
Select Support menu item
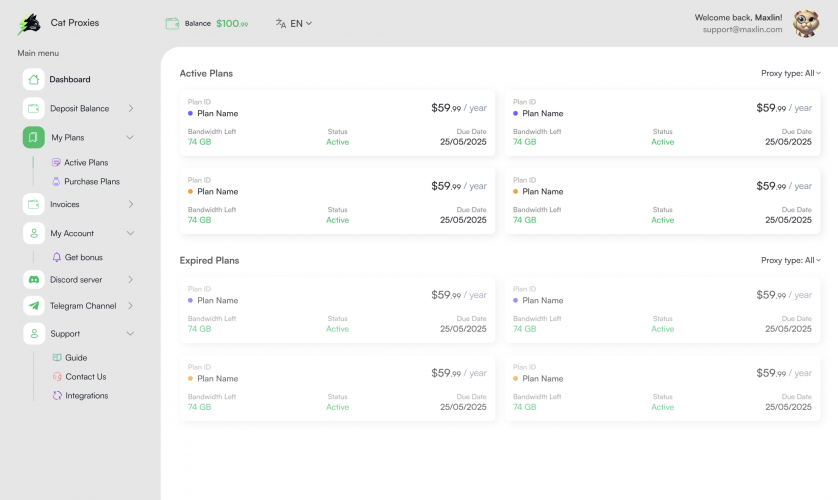pyautogui.click(x=65, y=334)
